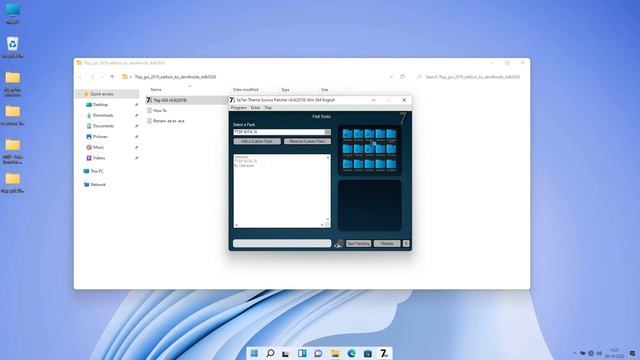Click the Explorer Back navigation arrow

click(80, 77)
